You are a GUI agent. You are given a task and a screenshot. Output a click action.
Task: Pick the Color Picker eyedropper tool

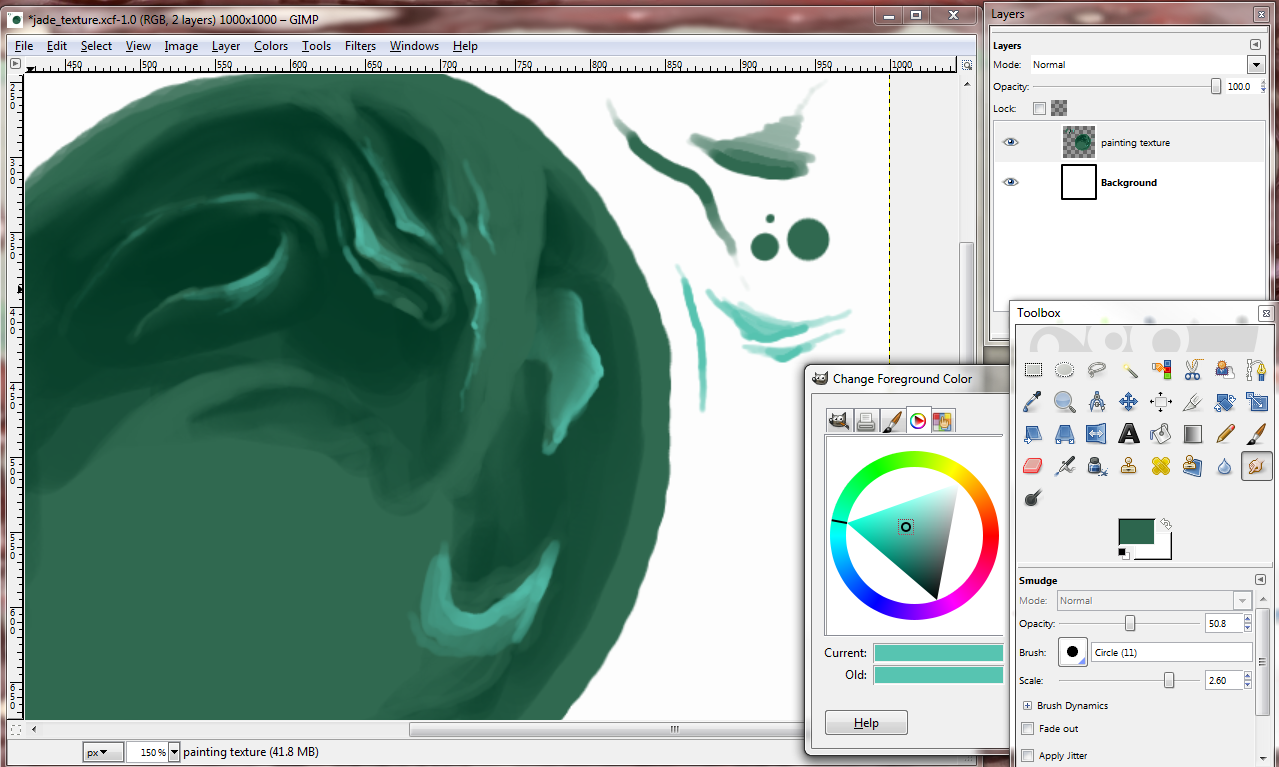click(1033, 402)
